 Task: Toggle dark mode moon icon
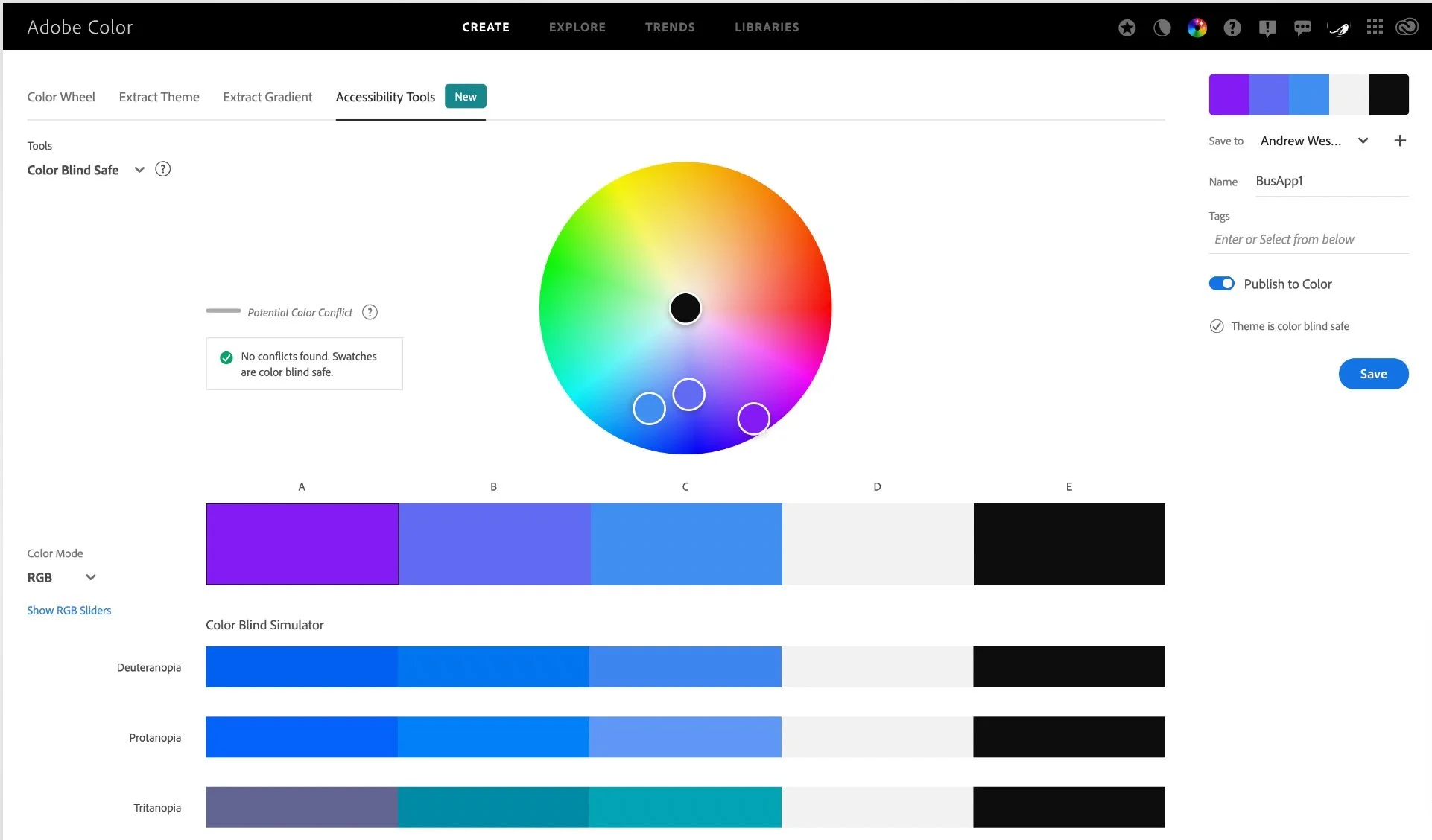pos(1162,28)
